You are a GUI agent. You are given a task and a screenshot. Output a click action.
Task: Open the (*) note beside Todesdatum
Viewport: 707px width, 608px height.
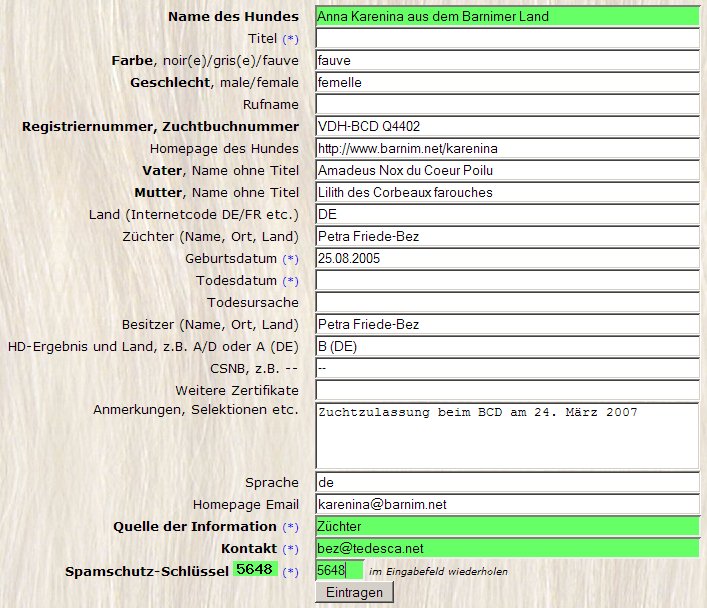[290, 281]
